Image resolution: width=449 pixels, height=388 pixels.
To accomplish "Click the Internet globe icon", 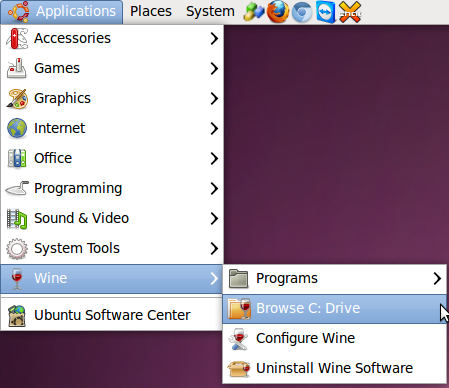I will pos(17,128).
